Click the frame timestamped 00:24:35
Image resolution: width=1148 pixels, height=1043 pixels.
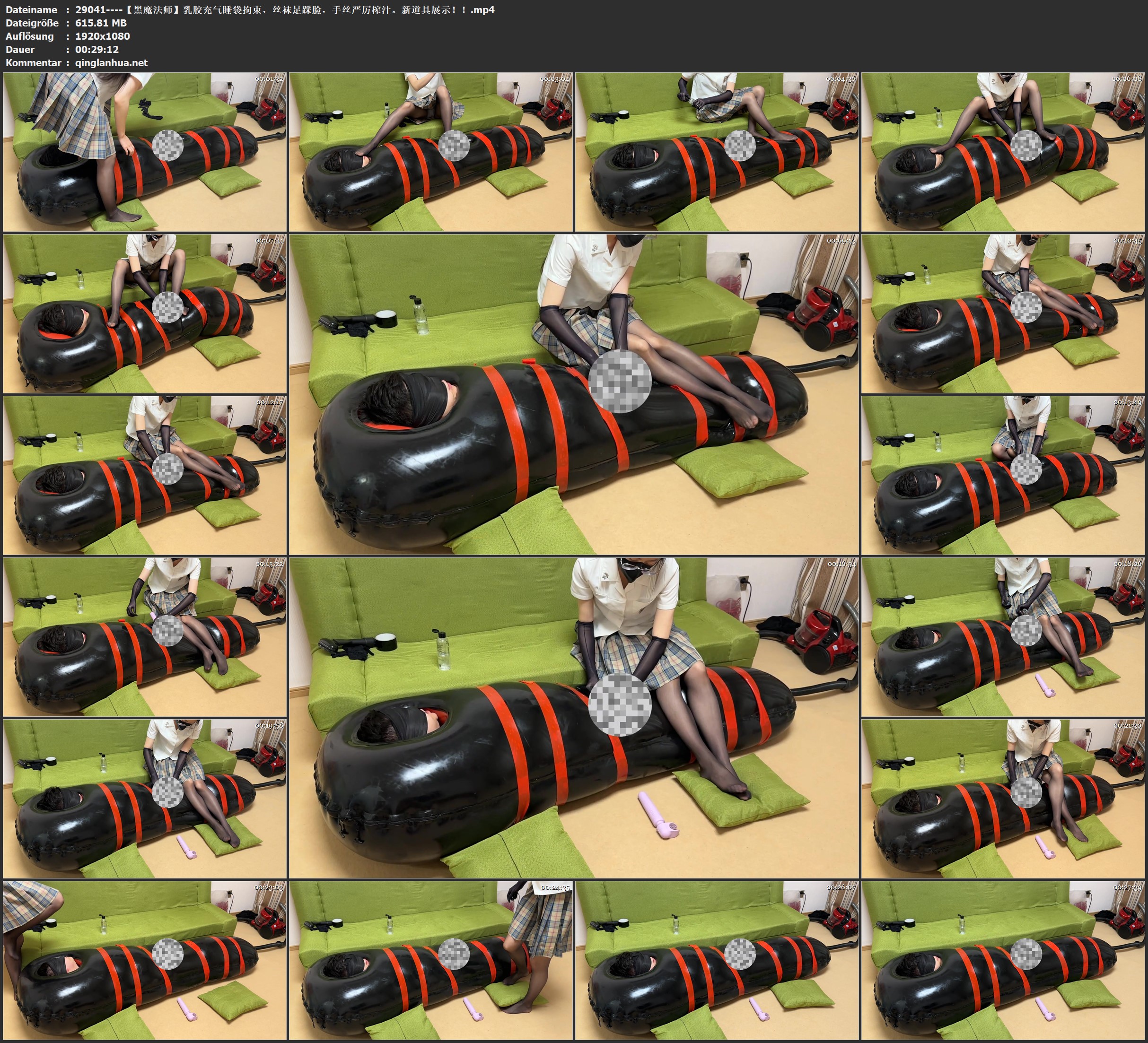point(431,960)
